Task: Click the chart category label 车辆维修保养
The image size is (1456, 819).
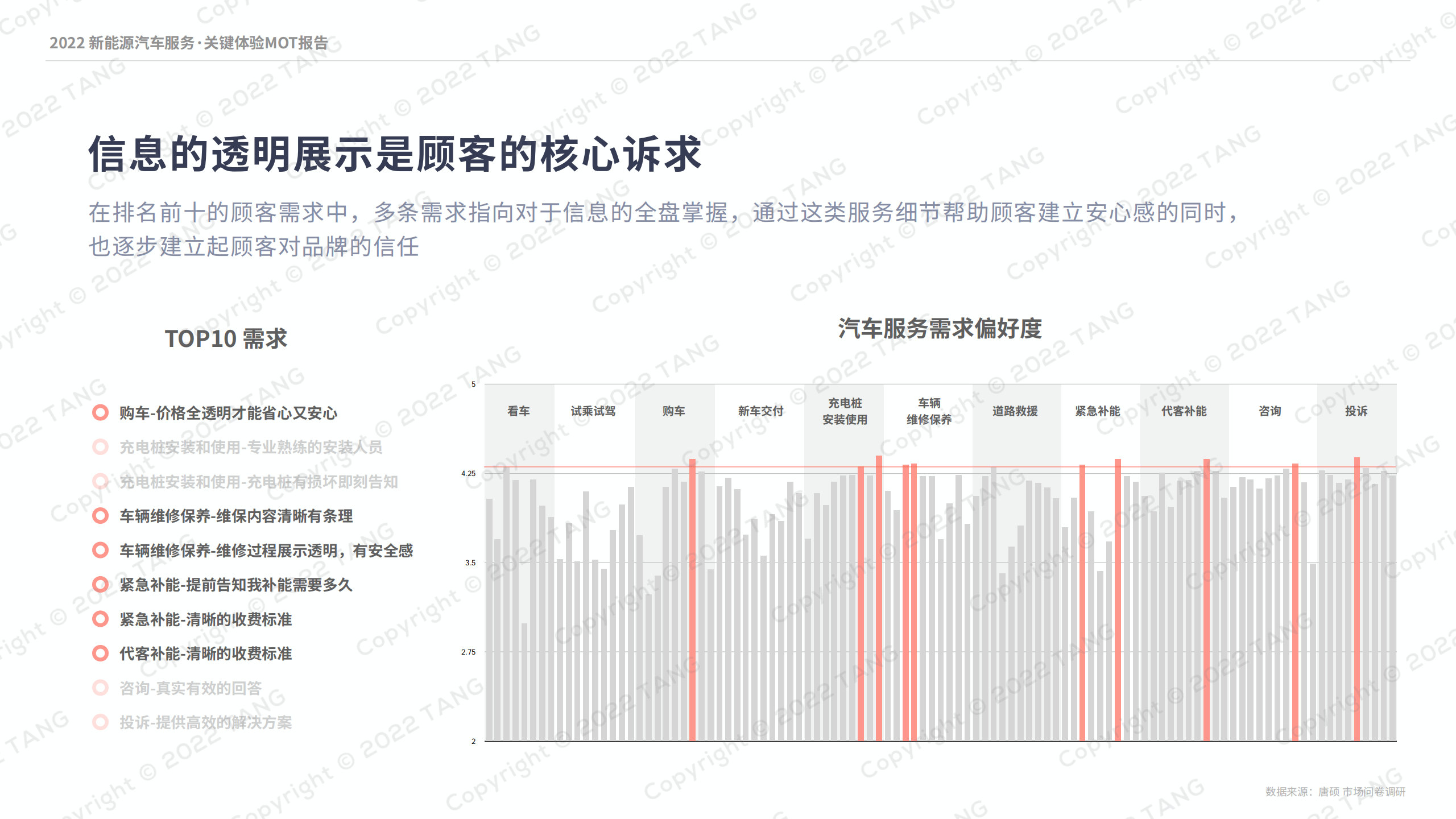Action: [929, 411]
